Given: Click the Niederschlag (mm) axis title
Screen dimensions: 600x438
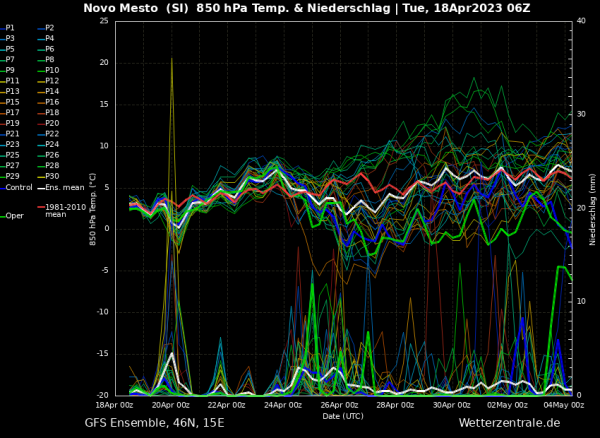Looking at the screenshot, I should point(593,209).
